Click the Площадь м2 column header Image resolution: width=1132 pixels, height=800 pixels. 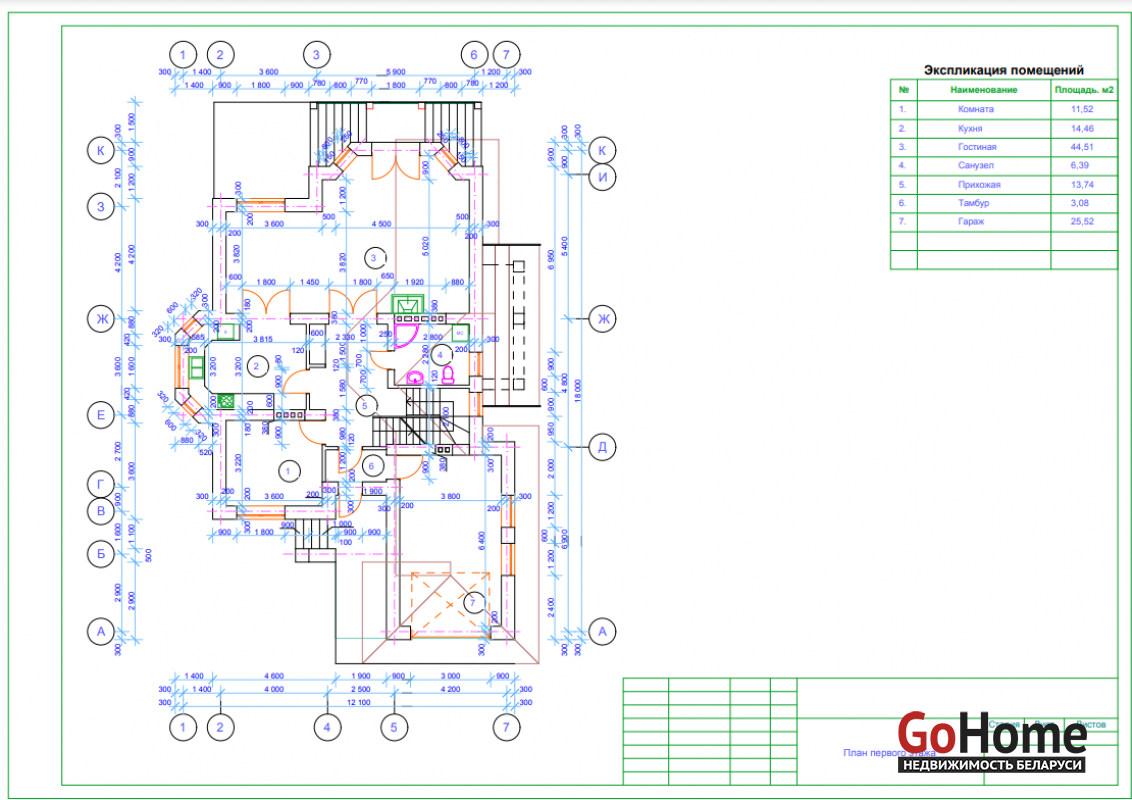point(1083,90)
